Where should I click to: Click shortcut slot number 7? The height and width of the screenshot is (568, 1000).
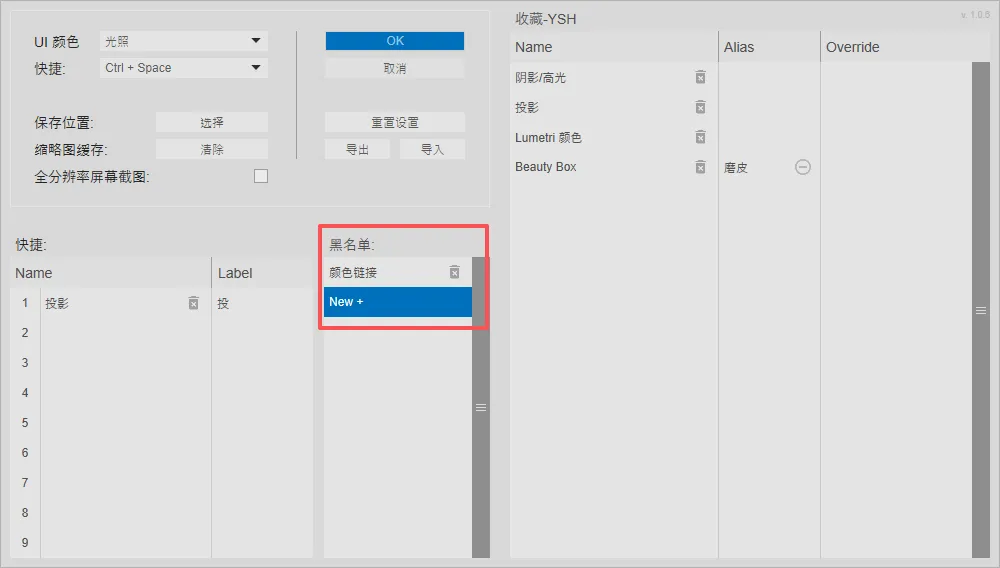coord(25,483)
